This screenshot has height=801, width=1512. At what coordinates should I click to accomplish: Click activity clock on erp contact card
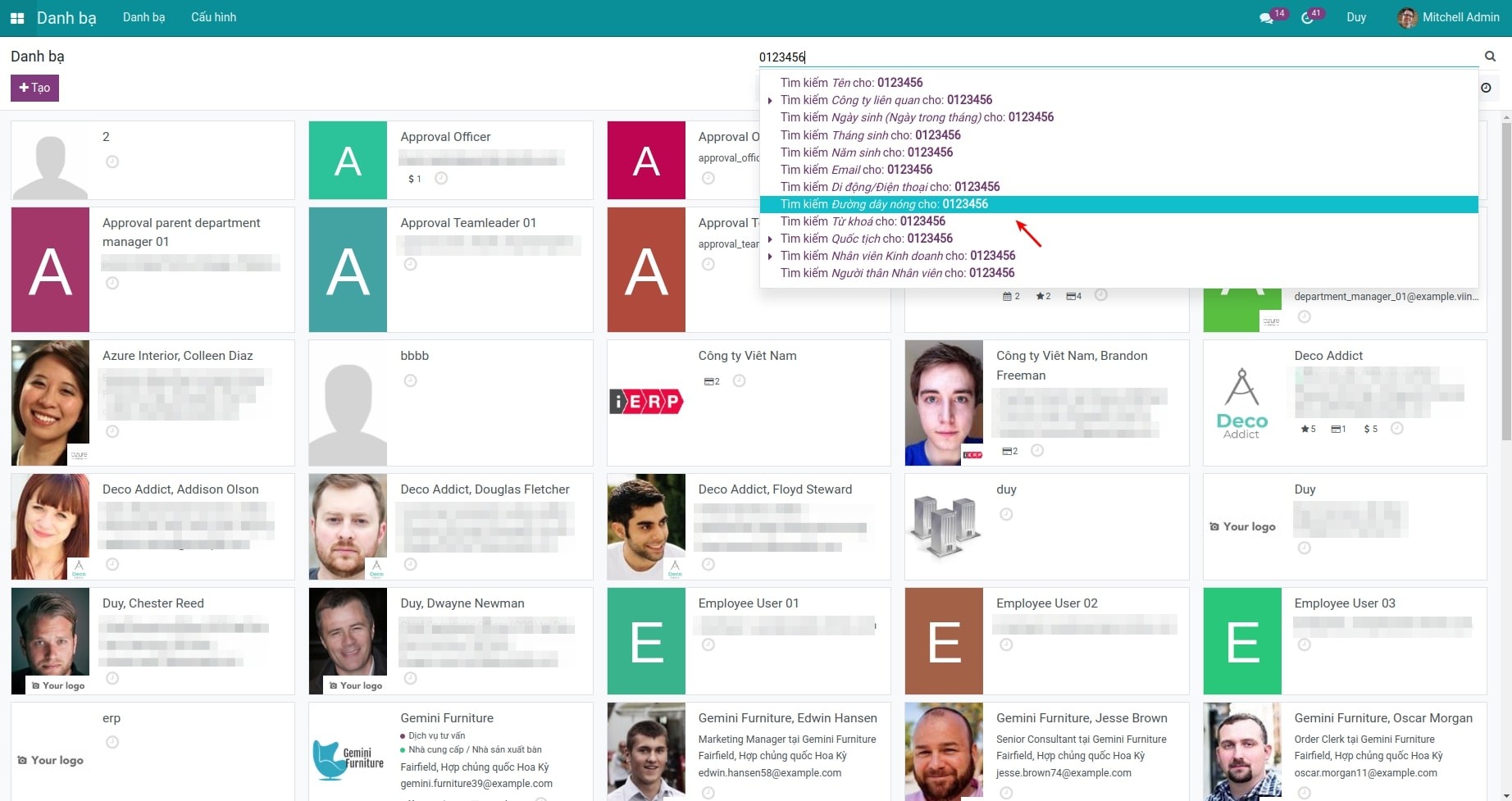112,743
